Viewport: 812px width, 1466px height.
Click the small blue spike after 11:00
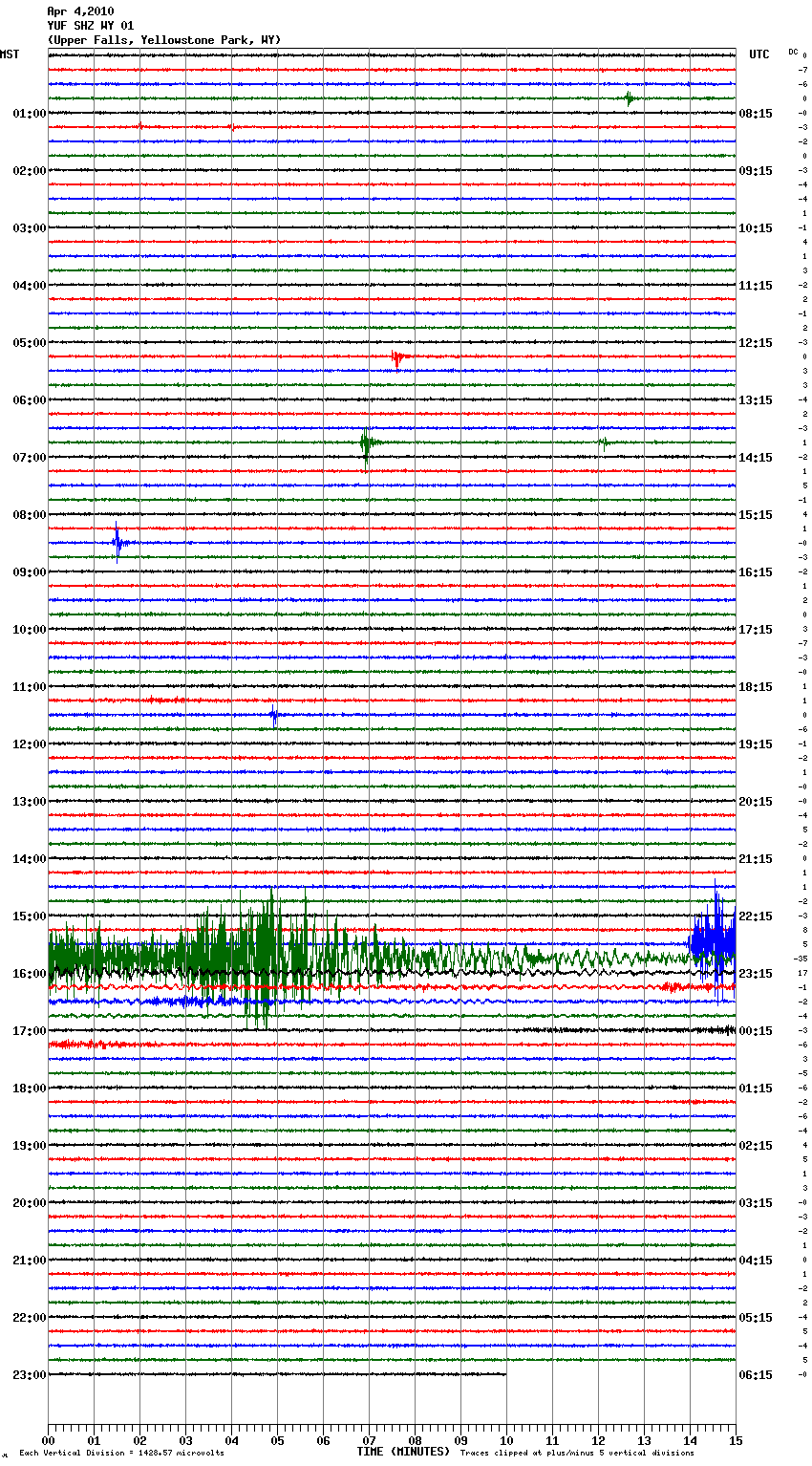tap(274, 715)
